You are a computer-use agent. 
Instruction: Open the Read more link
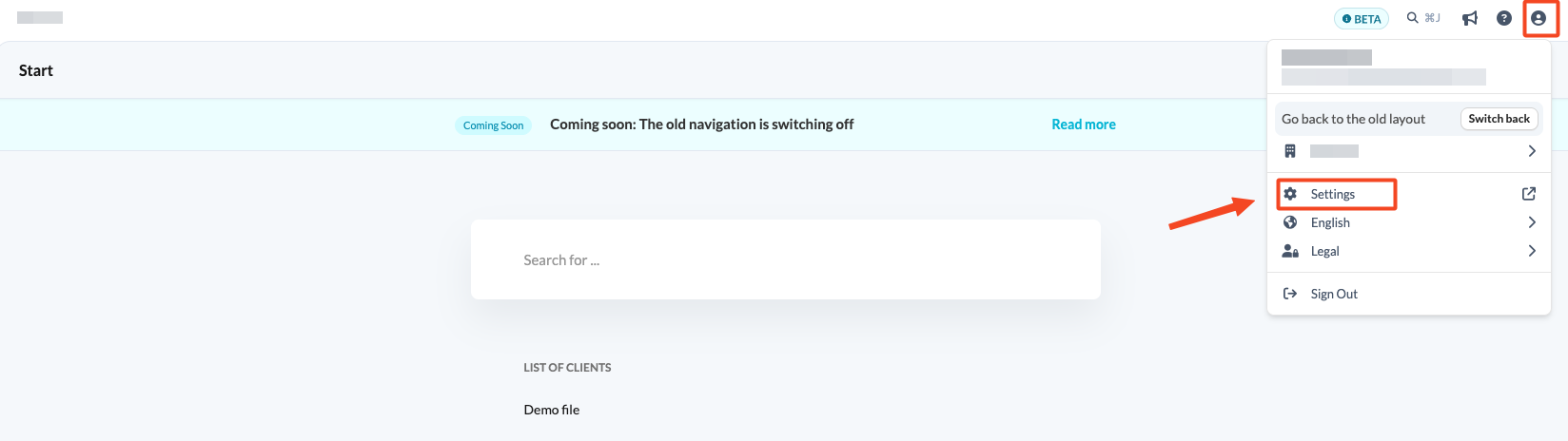pyautogui.click(x=1084, y=125)
